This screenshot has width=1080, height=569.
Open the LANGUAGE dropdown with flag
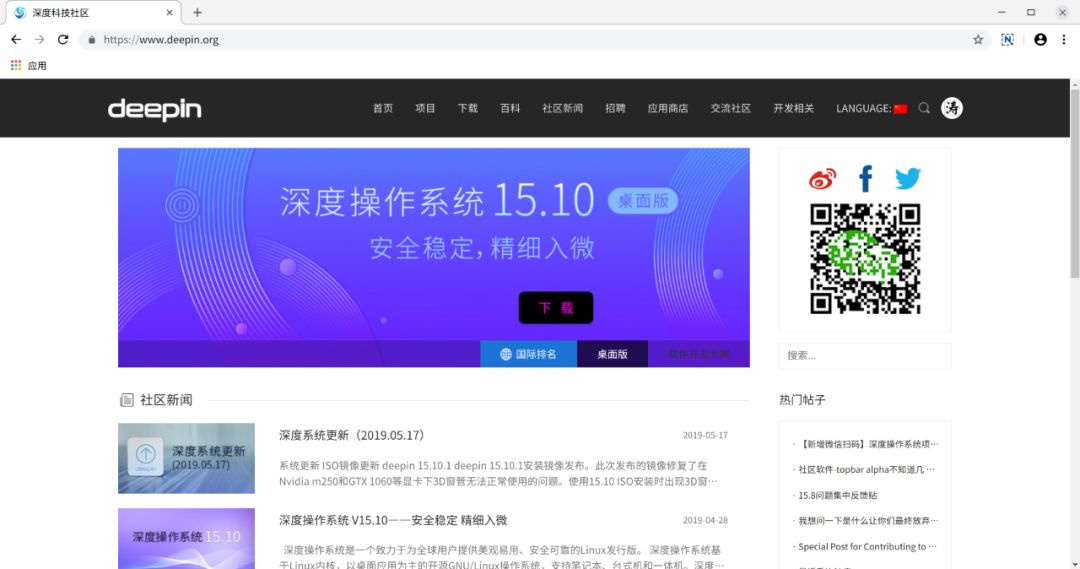pyautogui.click(x=871, y=108)
